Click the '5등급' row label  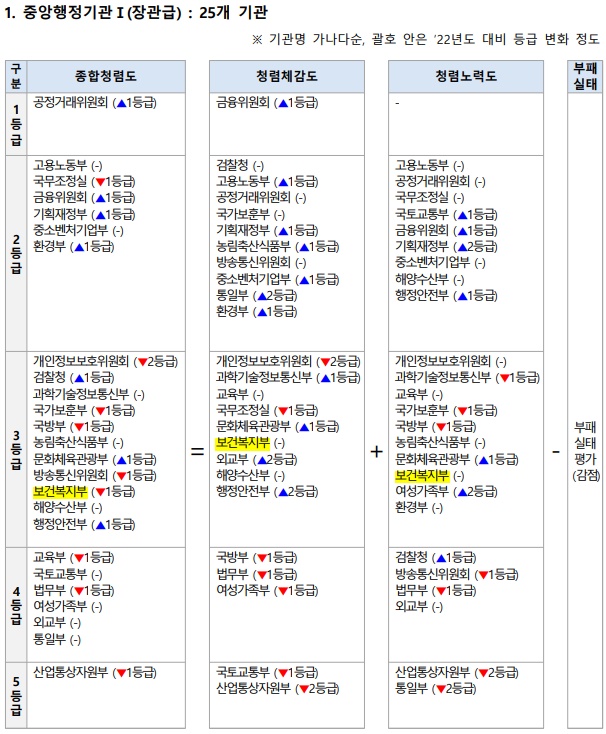coord(16,695)
